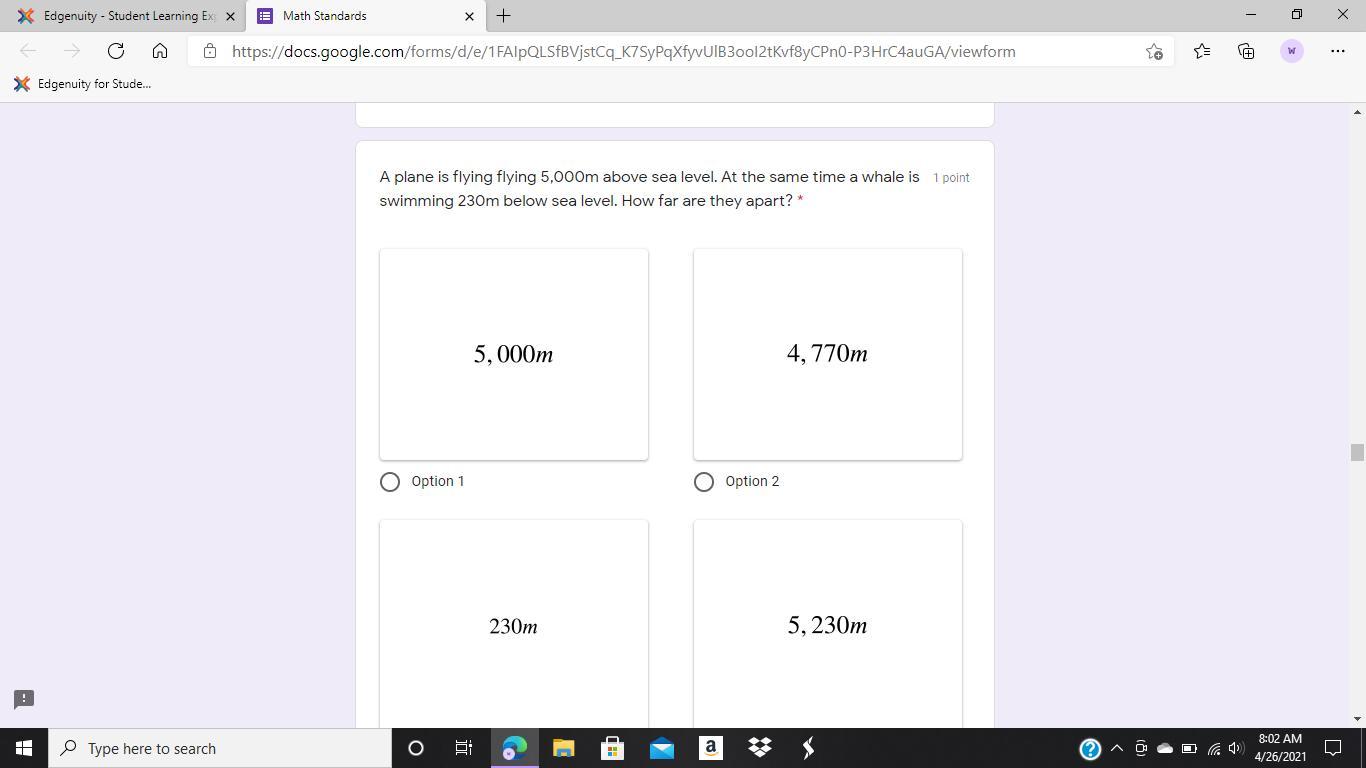Open browser Collections

click(1246, 51)
